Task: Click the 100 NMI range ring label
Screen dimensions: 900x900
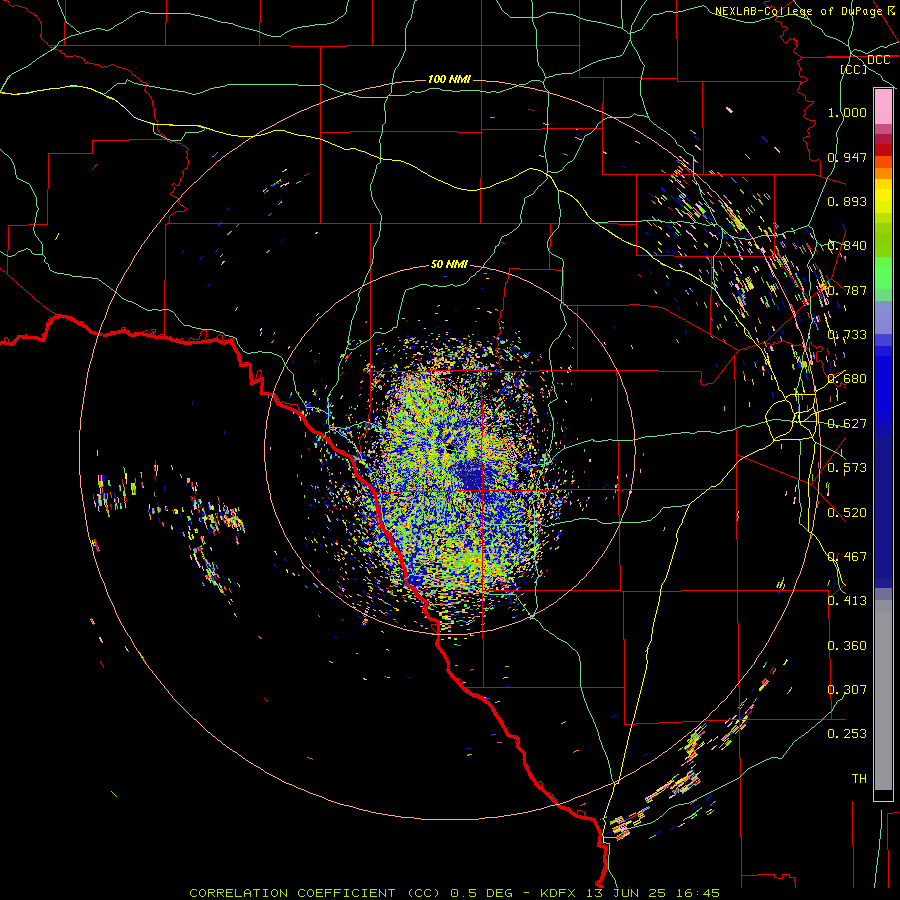Action: coord(449,79)
